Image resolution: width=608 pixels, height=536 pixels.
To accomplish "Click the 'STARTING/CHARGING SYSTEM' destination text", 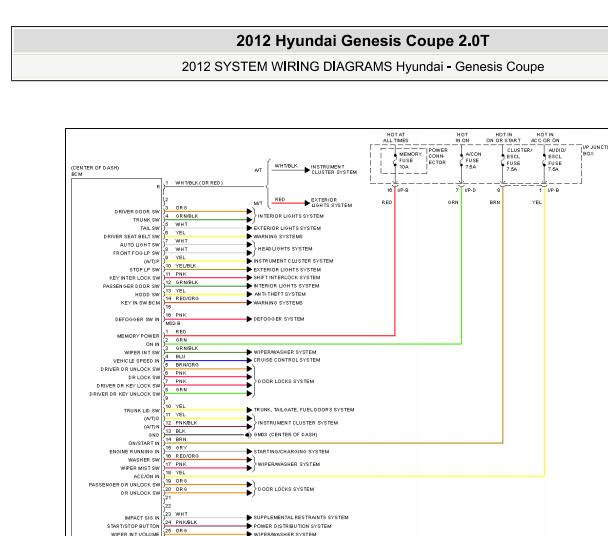I will pos(291,452).
